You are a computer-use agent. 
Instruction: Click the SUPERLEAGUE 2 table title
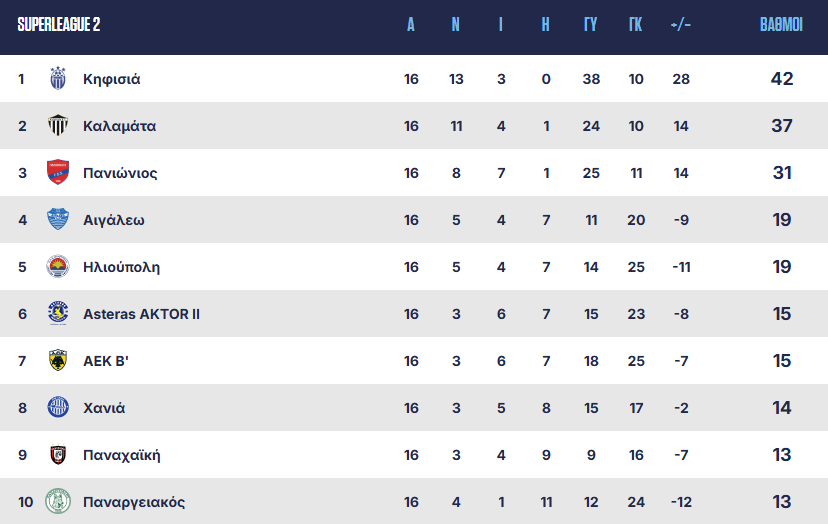coord(59,25)
